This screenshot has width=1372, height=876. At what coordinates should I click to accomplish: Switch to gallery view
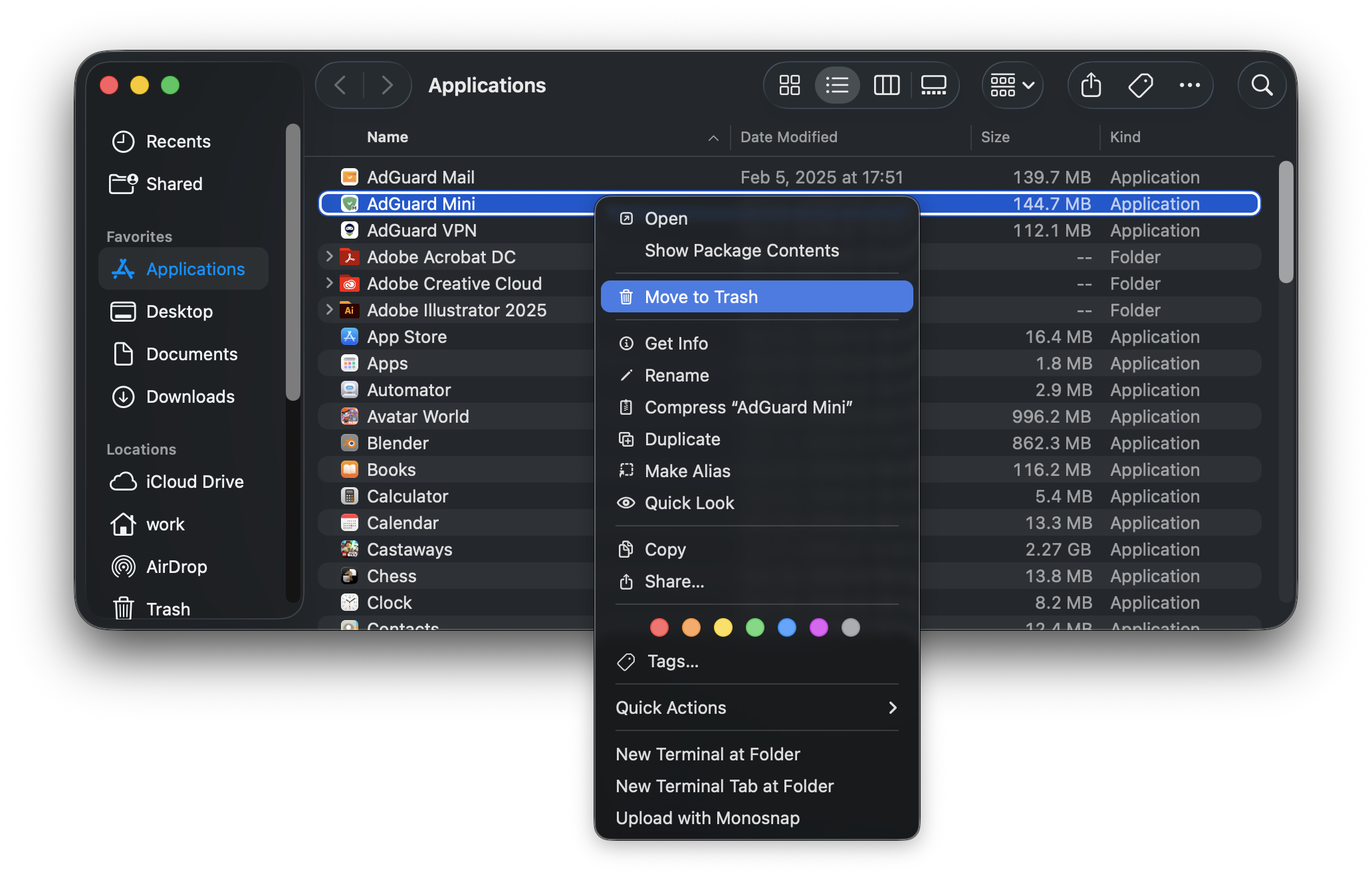tap(934, 85)
